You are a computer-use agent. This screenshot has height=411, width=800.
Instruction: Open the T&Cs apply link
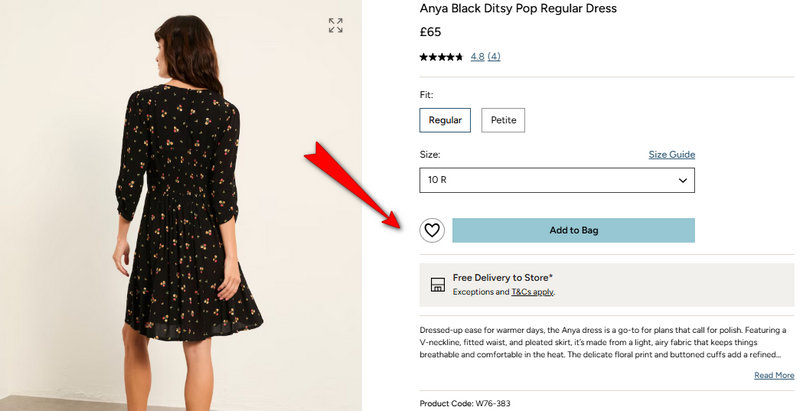click(x=532, y=292)
